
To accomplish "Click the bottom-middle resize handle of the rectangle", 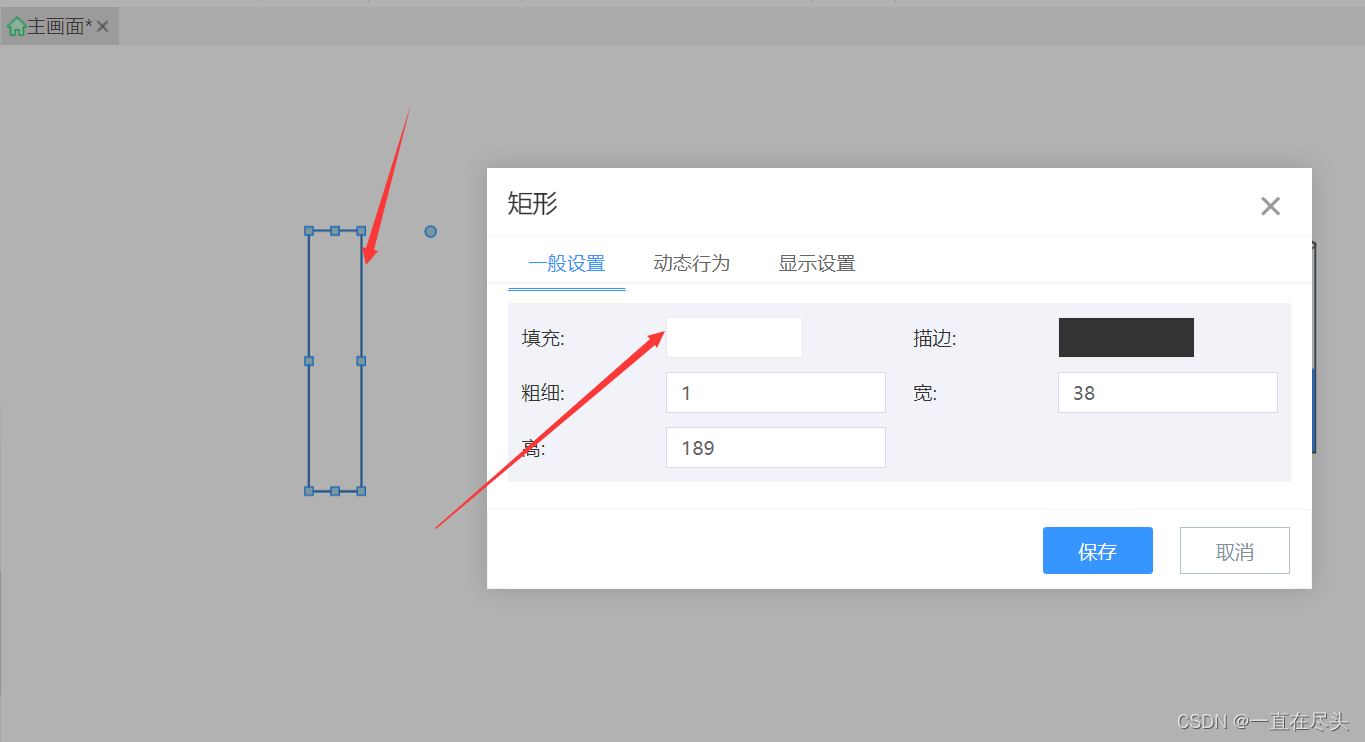I will click(334, 491).
